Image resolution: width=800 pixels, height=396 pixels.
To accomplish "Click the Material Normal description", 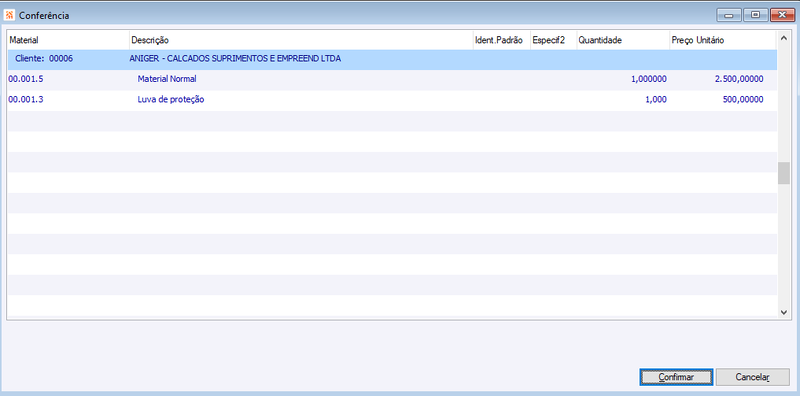I will click(167, 79).
